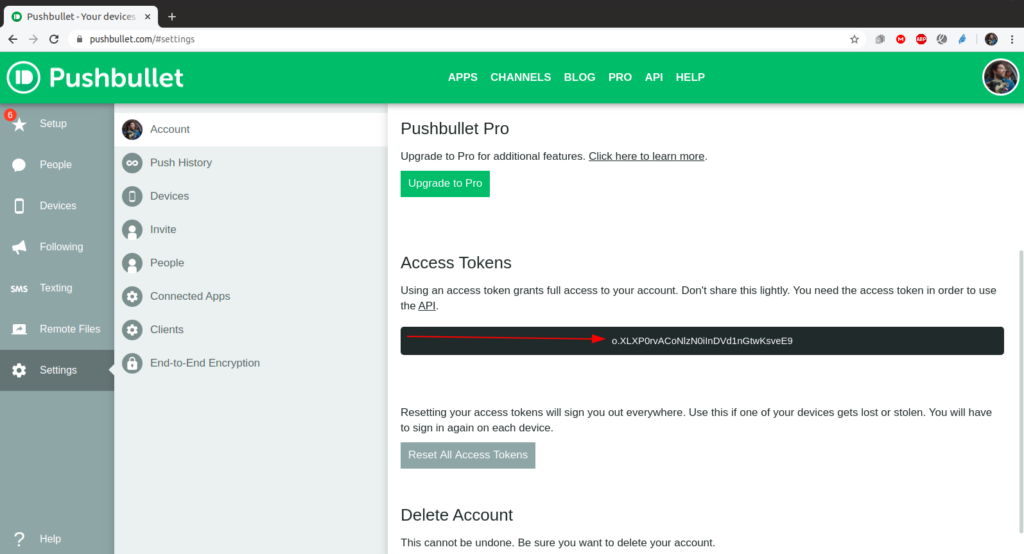The image size is (1024, 554).
Task: Follow the 'Click here to learn more' link
Action: pyautogui.click(x=647, y=156)
